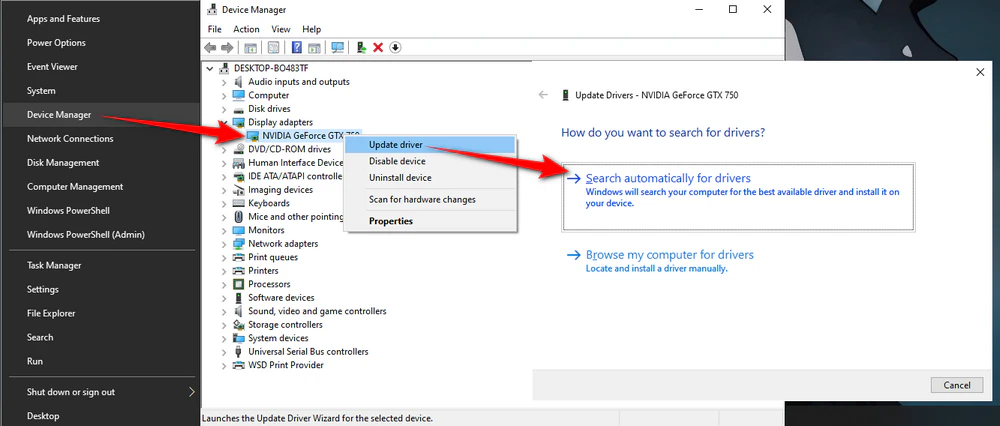Select Uninstall device in context menu
The image size is (1000, 426).
(x=400, y=178)
